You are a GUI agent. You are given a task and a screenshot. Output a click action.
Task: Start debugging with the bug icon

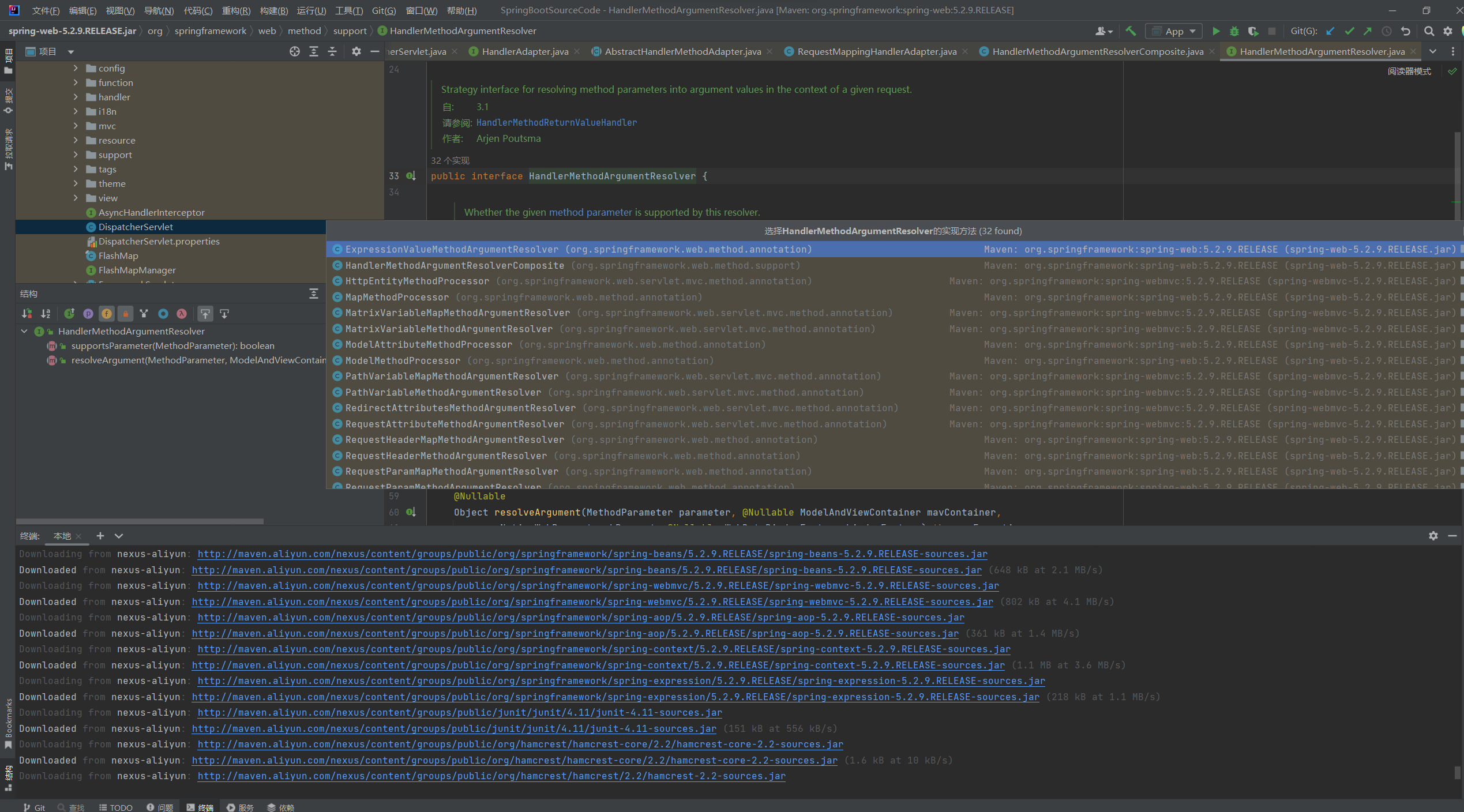pyautogui.click(x=1234, y=31)
